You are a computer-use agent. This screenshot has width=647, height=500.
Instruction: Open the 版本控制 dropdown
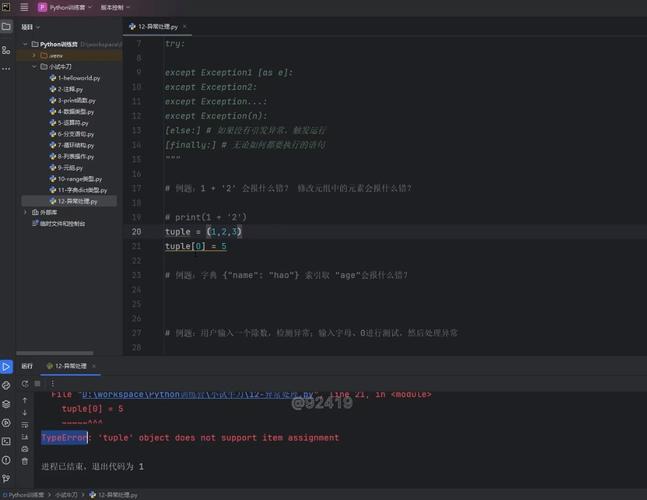[x=115, y=7]
